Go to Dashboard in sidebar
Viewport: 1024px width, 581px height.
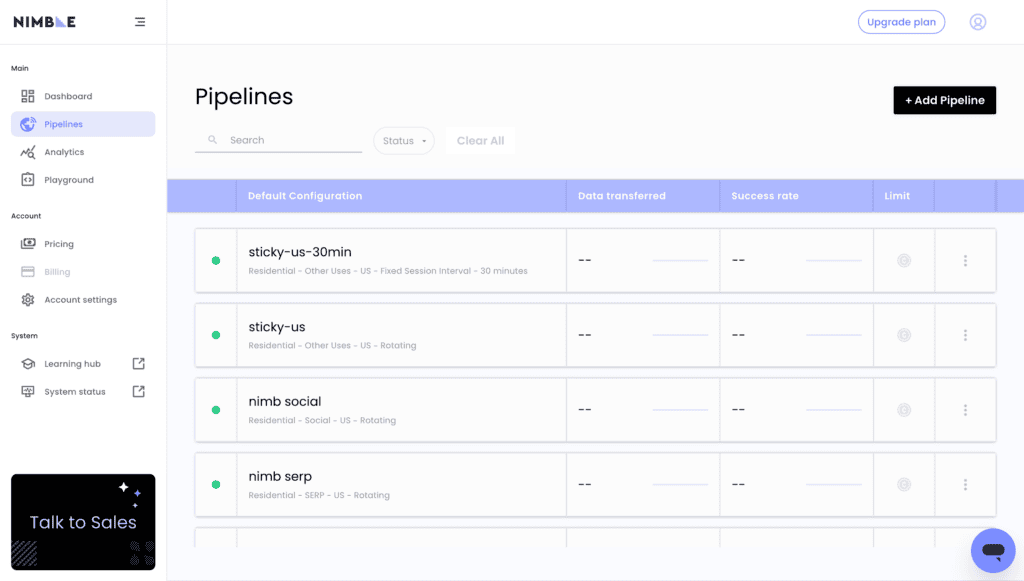point(83,96)
